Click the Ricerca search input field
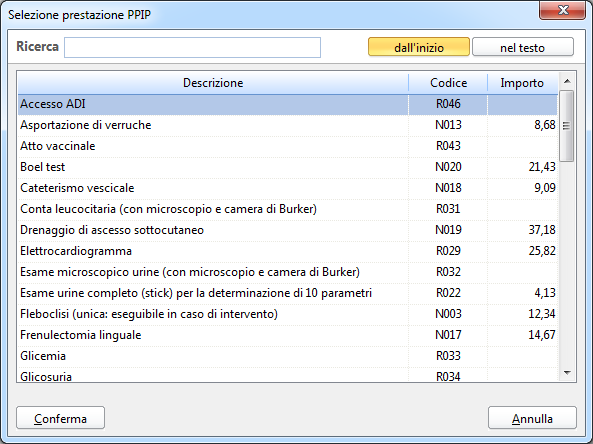 coord(192,48)
